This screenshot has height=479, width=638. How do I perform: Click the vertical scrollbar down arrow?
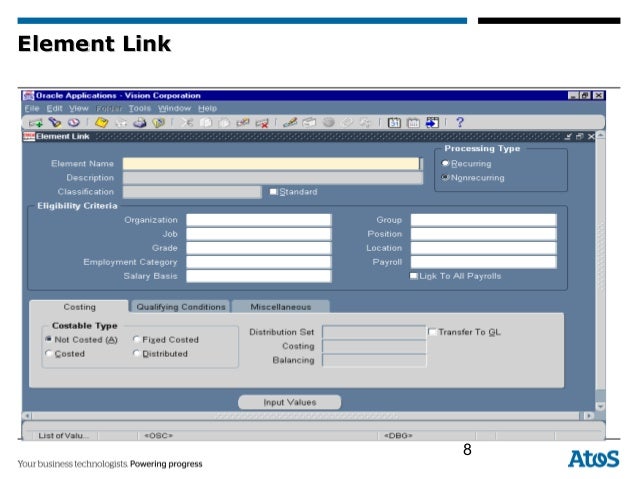(x=600, y=406)
